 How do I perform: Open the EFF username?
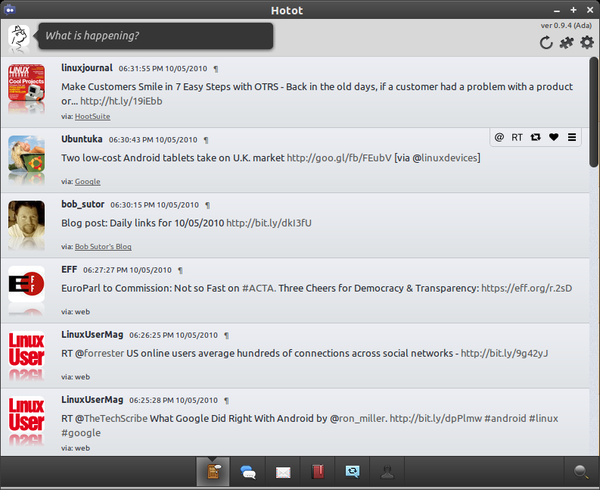coord(69,269)
